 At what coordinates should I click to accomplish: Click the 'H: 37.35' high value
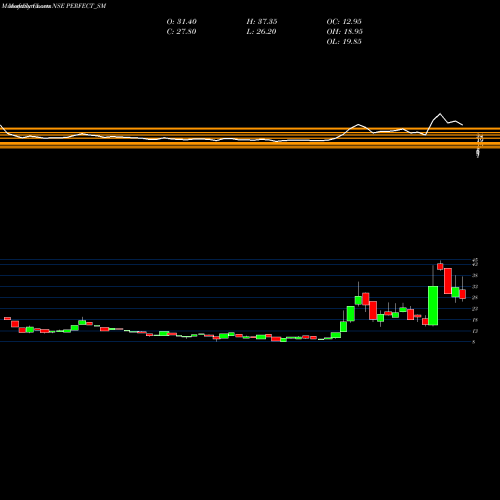[x=262, y=22]
